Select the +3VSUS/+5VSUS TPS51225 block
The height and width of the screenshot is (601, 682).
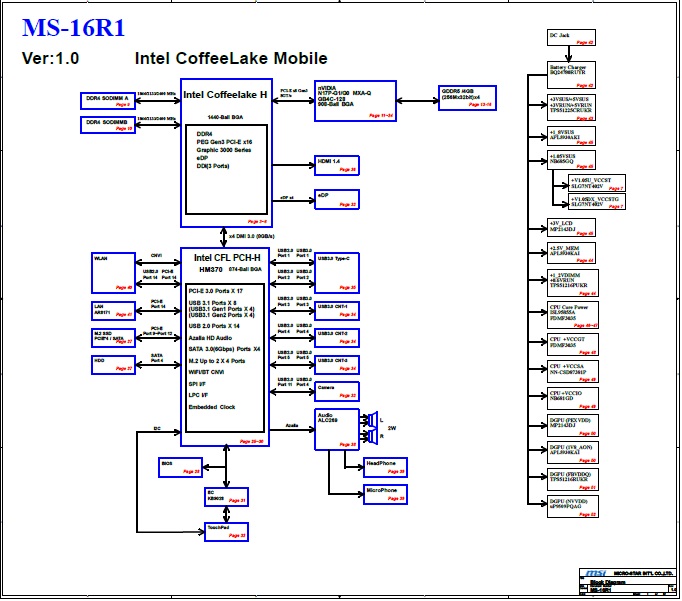[x=571, y=107]
